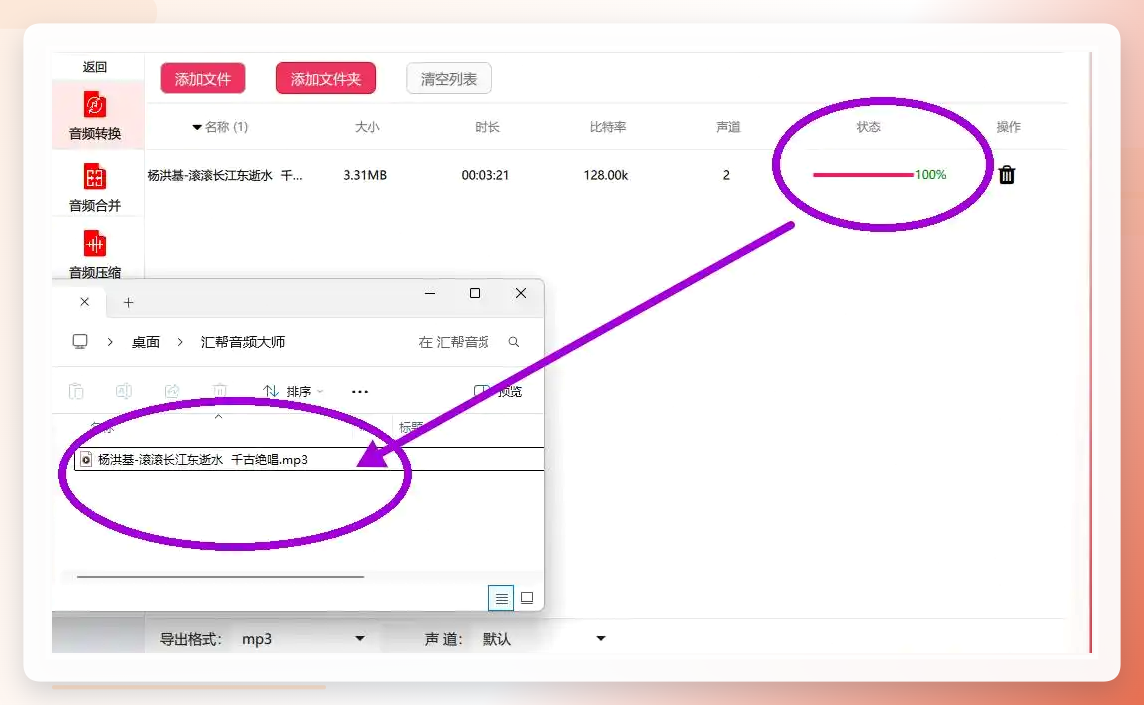Click the 声道 column header

coord(728,127)
